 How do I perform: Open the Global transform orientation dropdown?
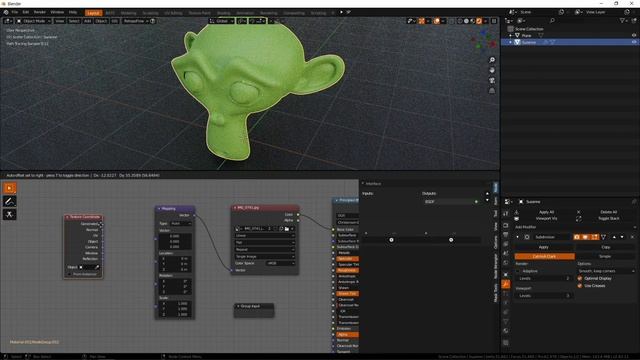[x=222, y=21]
